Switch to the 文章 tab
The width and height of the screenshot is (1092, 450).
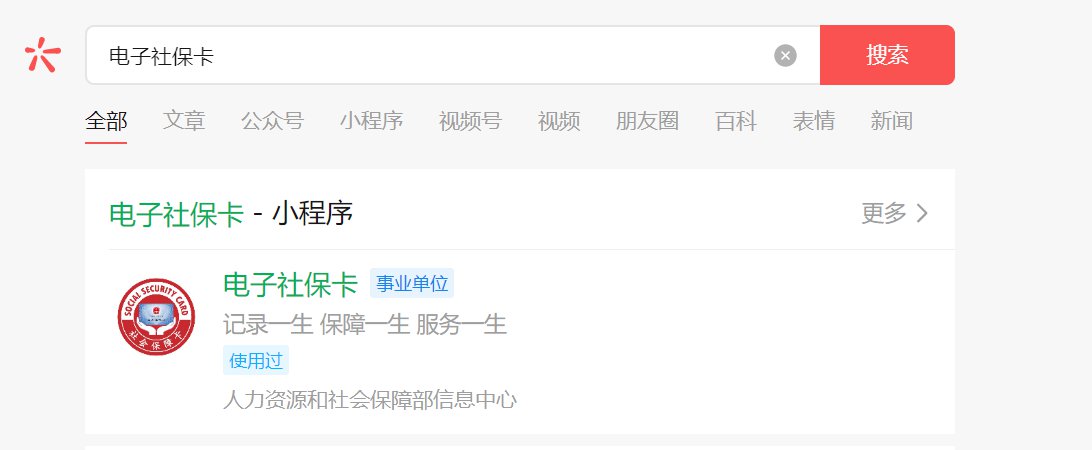[x=184, y=121]
